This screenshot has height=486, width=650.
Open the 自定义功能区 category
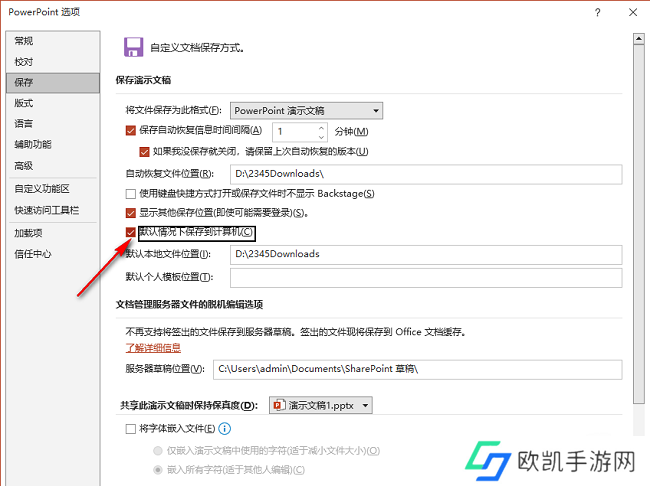click(53, 189)
